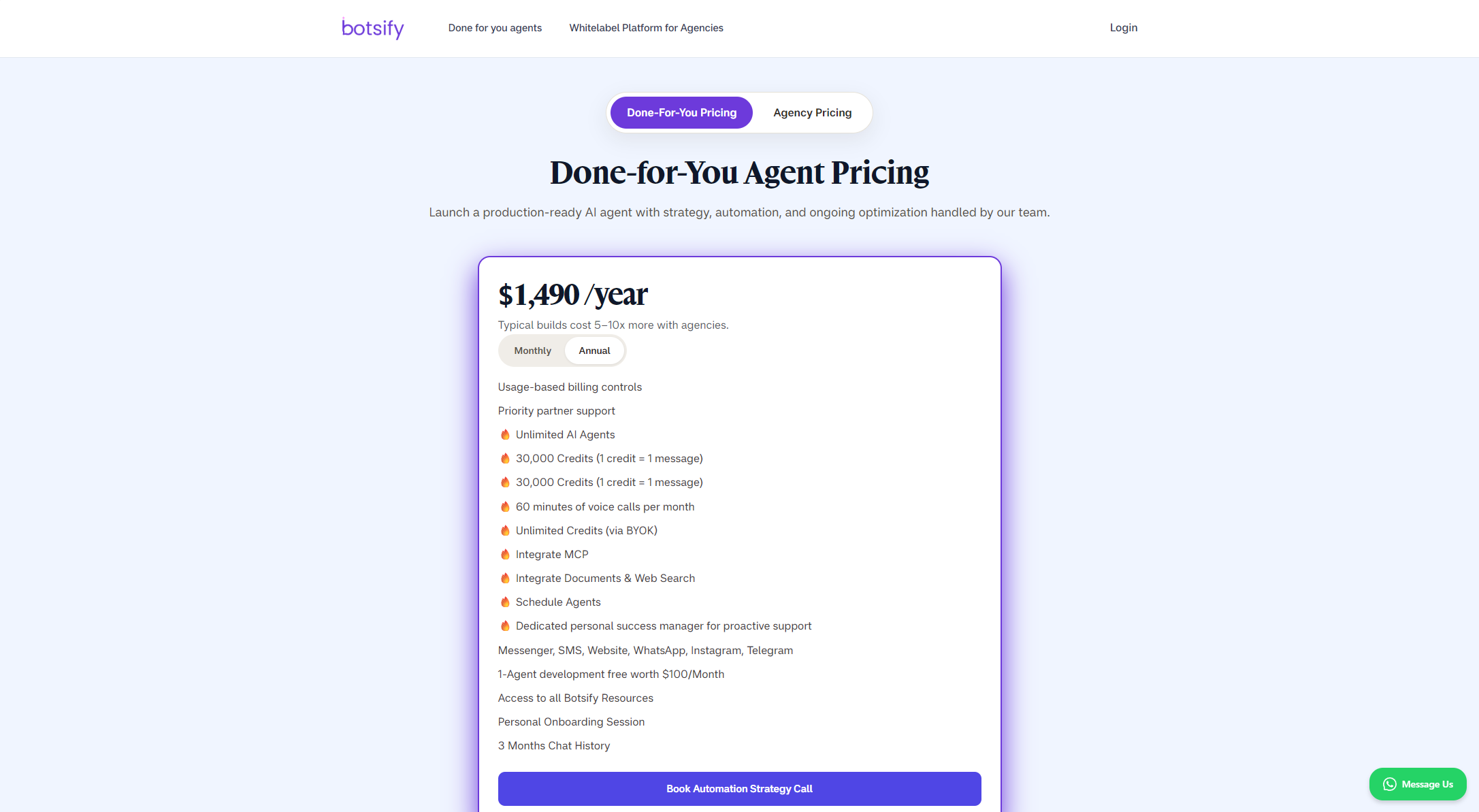Switch to the Agency Pricing tab

pos(812,112)
